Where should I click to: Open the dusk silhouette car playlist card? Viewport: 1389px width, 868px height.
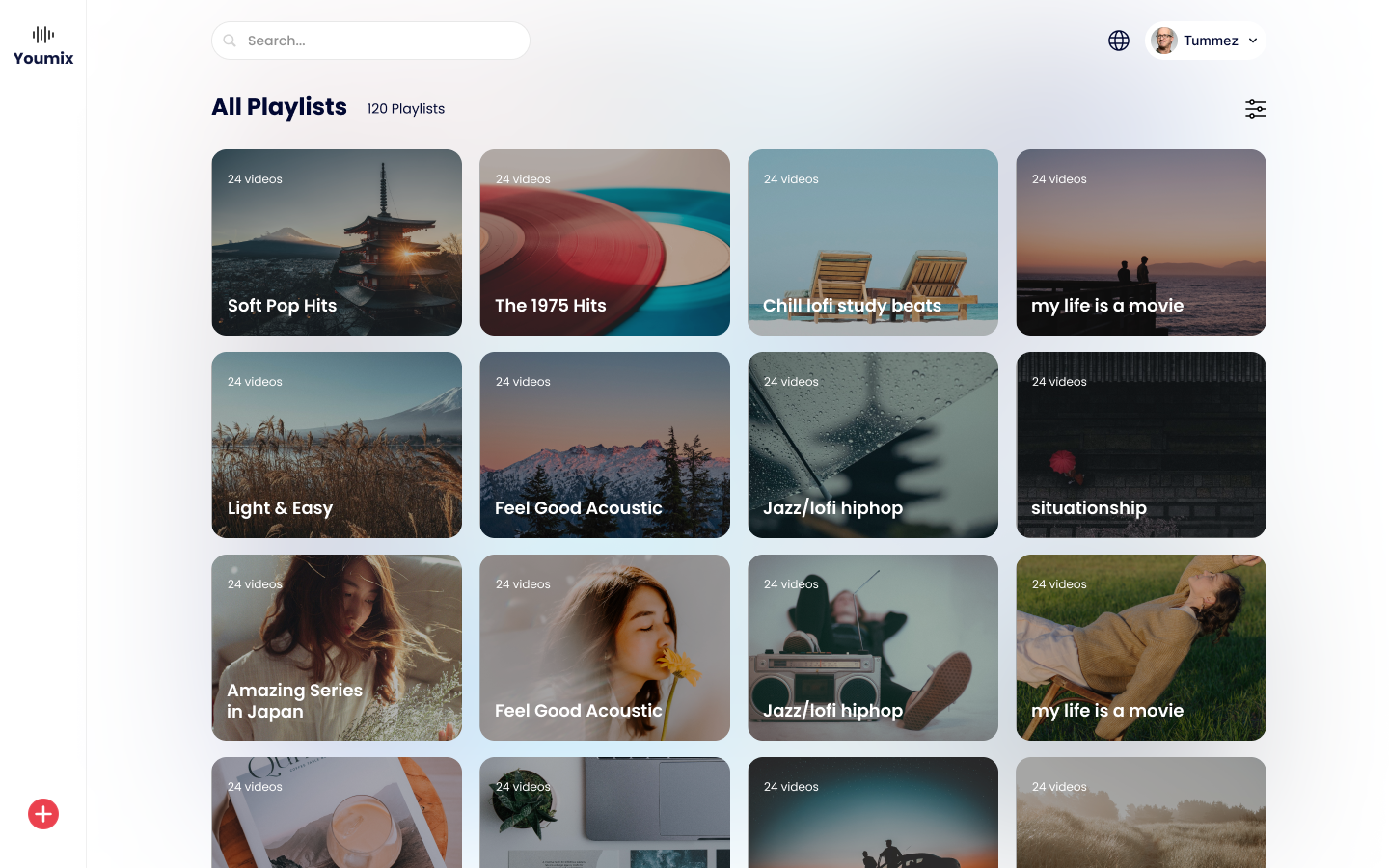point(873,812)
